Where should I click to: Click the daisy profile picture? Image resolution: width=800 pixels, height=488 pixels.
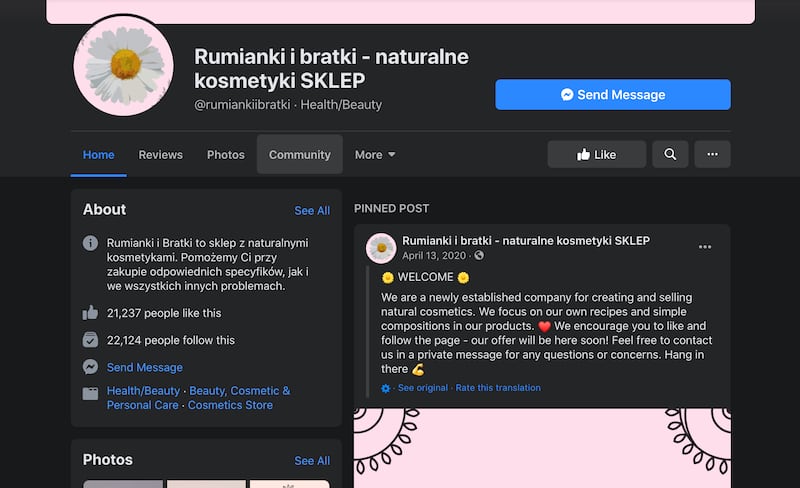124,65
